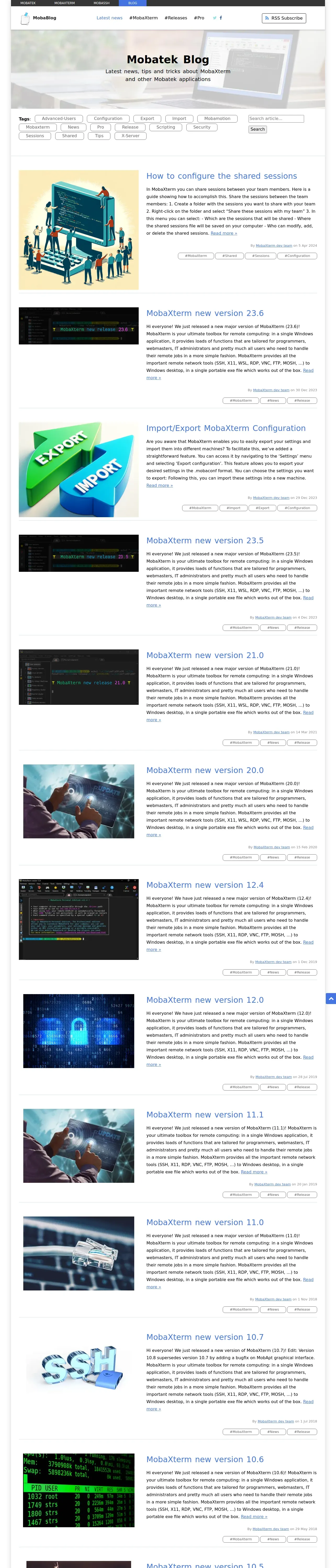This screenshot has width=336, height=1568.
Task: Click the #Shared tag under shared sessions post
Action: (x=229, y=256)
